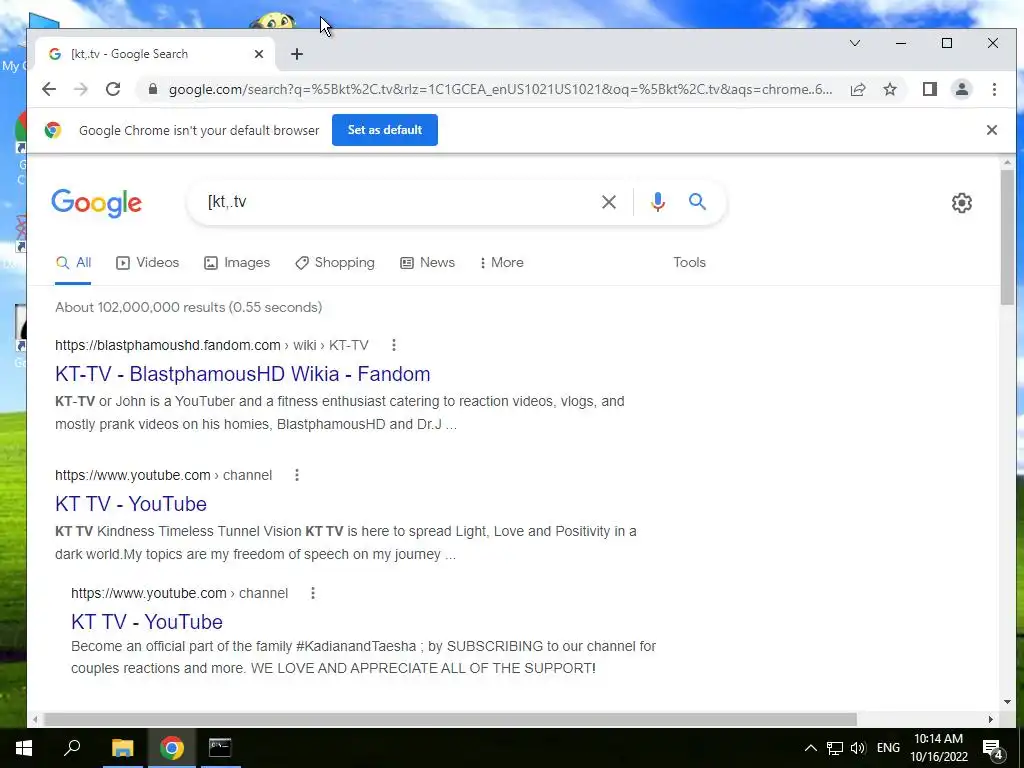Image resolution: width=1024 pixels, height=768 pixels.
Task: Go to the Google logo homepage
Action: [x=97, y=203]
